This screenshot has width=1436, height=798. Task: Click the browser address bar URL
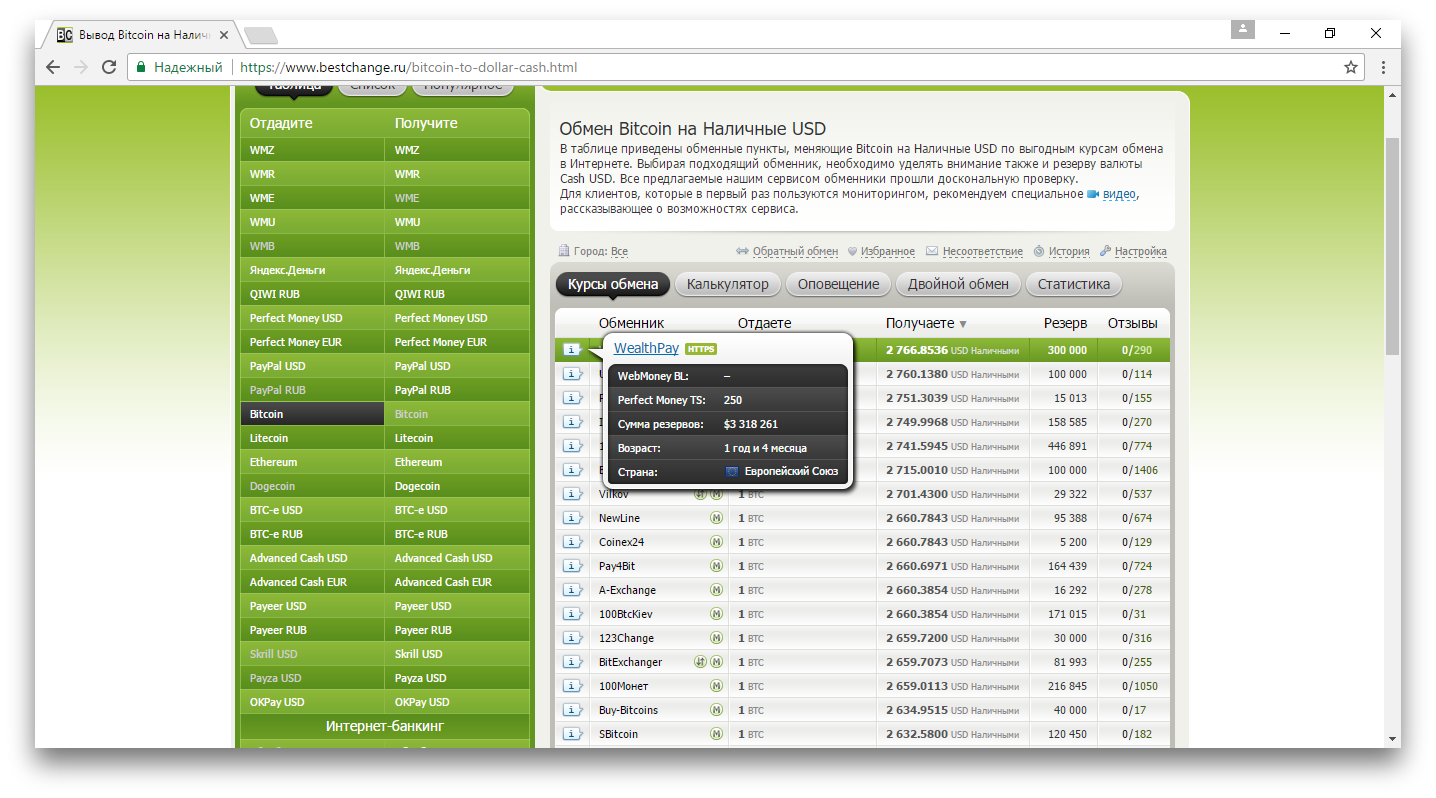pyautogui.click(x=409, y=67)
